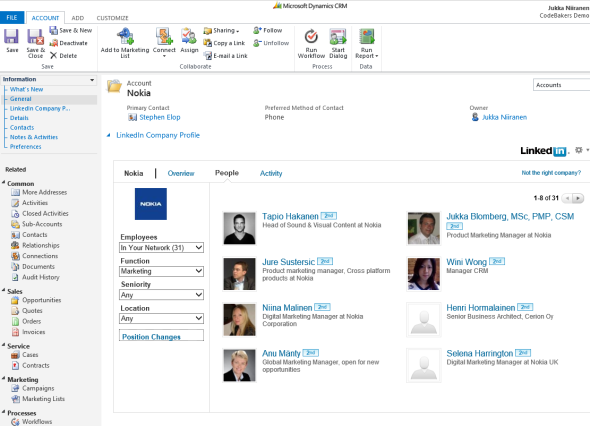This screenshot has height=426, width=590.
Task: Click Position Changes link
Action: click(151, 337)
